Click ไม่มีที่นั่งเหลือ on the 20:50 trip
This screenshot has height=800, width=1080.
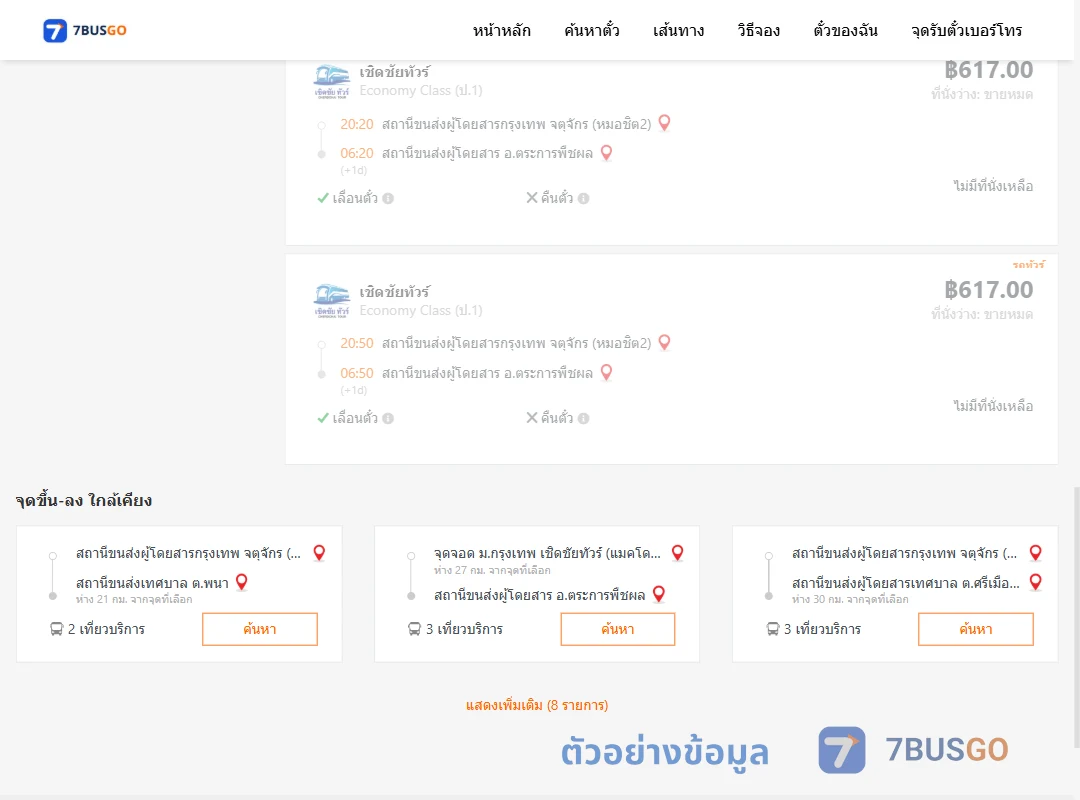pos(993,406)
